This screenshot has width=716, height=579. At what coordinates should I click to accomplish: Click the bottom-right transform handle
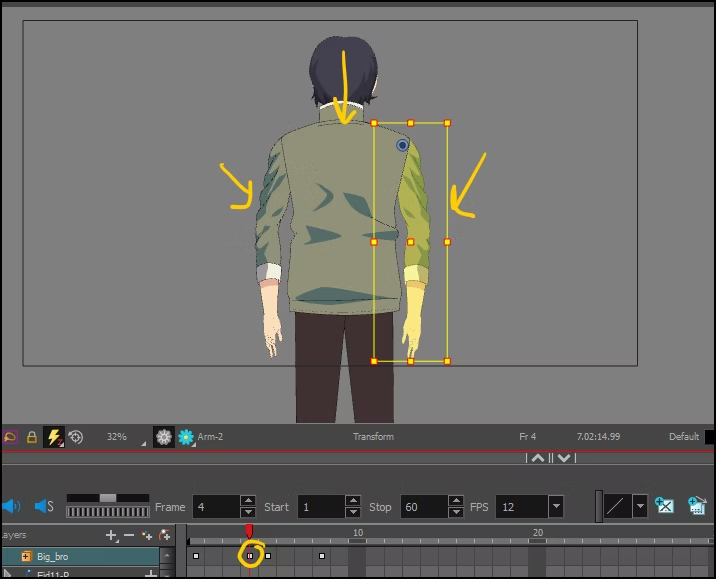447,361
